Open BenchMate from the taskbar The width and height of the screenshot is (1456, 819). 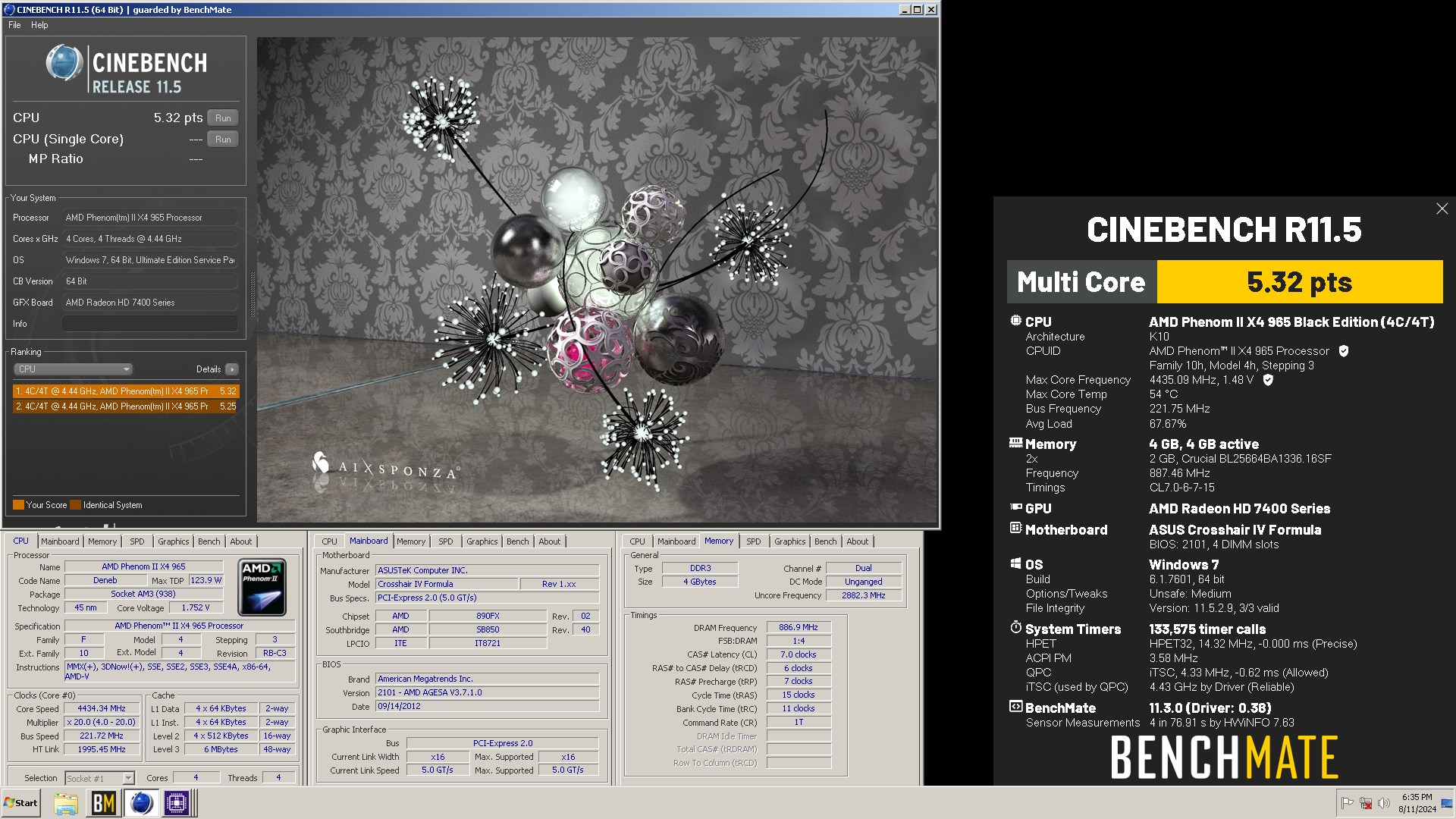pos(103,804)
